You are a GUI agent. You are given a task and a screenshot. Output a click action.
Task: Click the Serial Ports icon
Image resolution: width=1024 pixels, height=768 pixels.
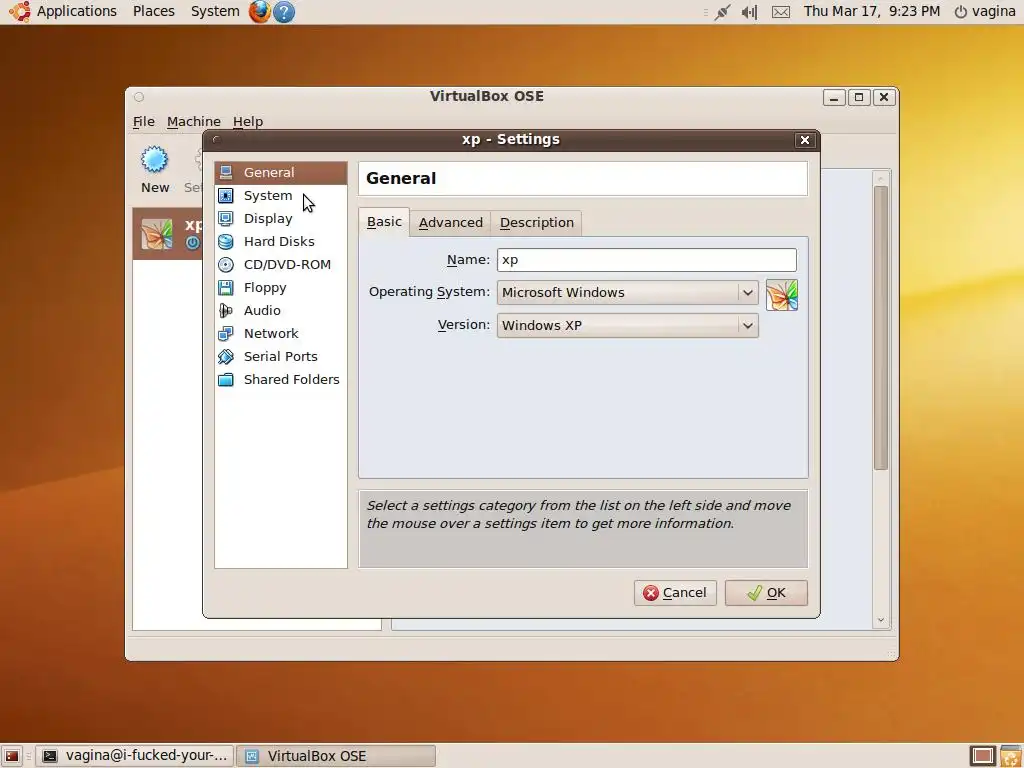[x=226, y=357]
